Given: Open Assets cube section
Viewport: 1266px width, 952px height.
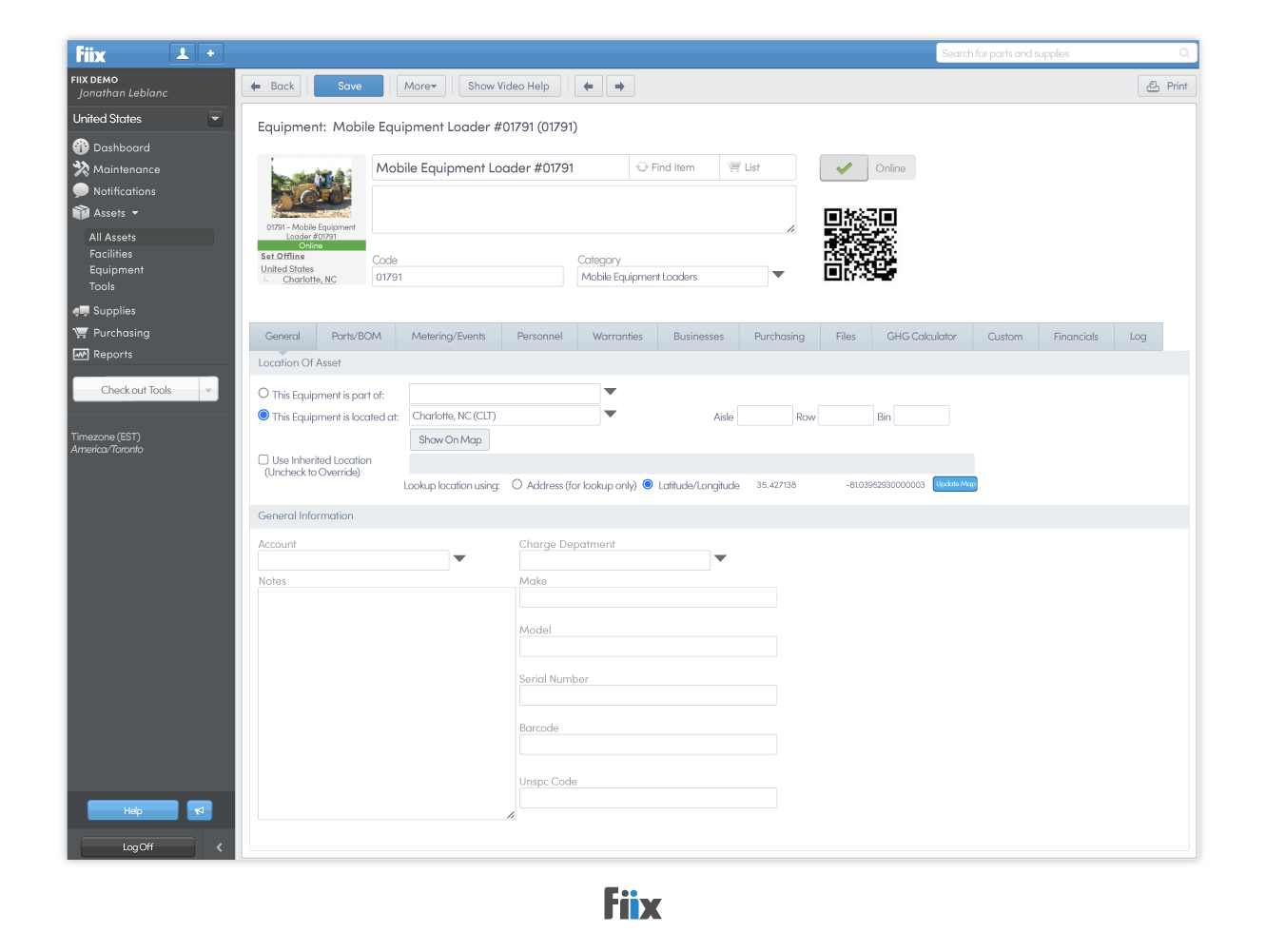Looking at the screenshot, I should pyautogui.click(x=107, y=213).
